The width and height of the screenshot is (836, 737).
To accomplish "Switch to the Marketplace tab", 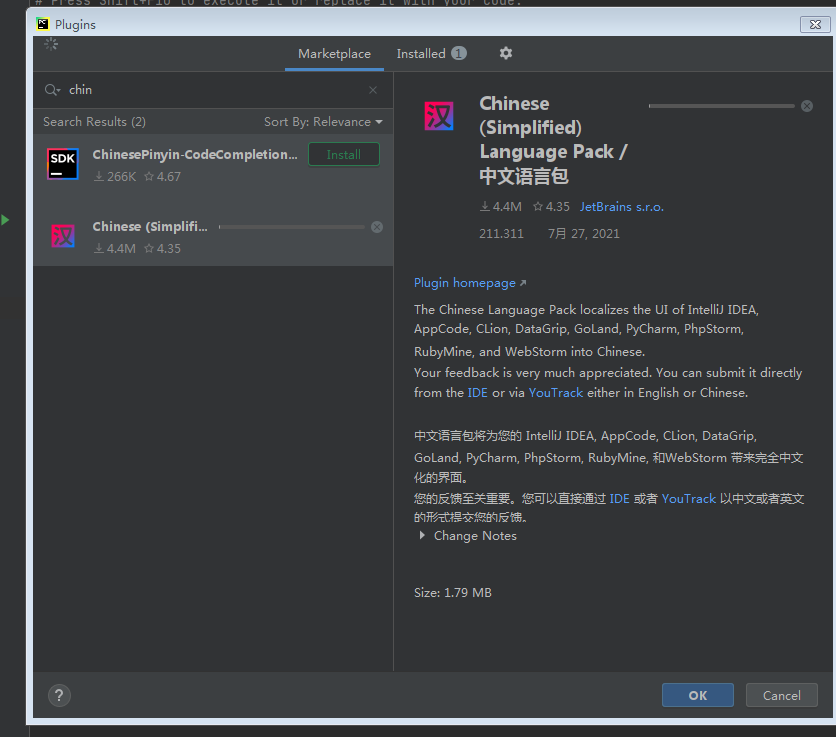I will [x=334, y=54].
